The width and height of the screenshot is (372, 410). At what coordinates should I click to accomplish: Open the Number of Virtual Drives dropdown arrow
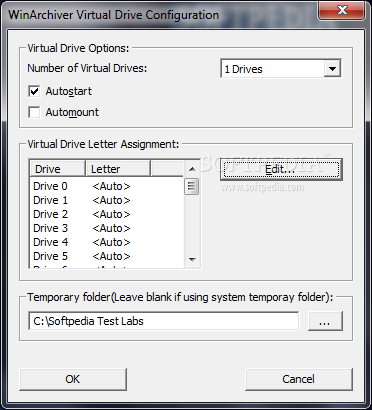coord(332,69)
